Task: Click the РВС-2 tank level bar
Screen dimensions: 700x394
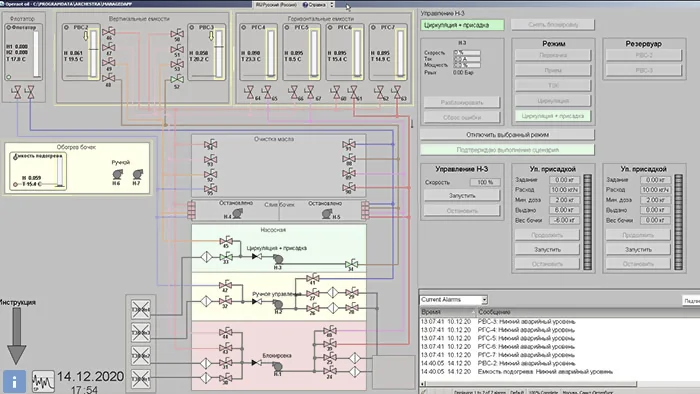Action: click(93, 53)
